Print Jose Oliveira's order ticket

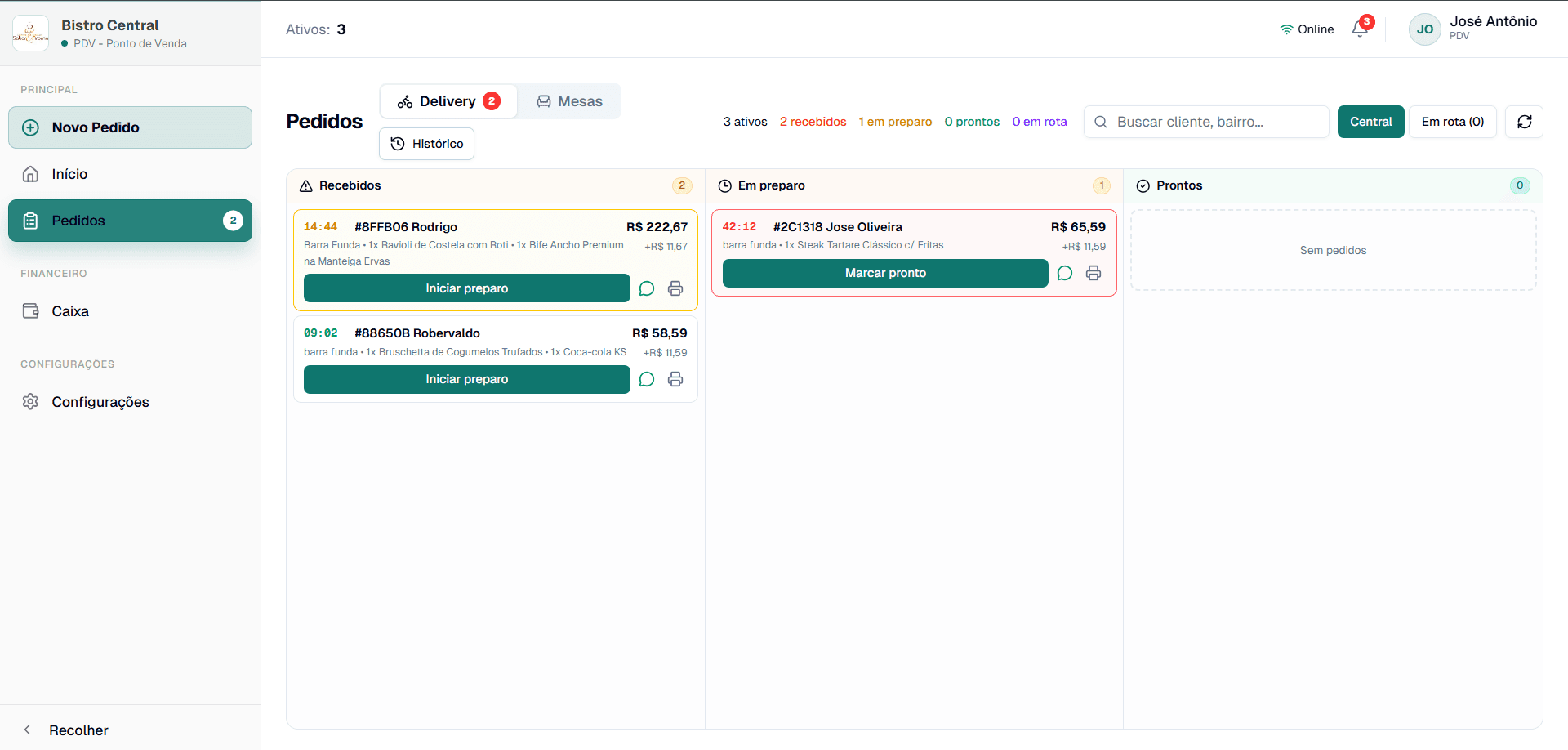tap(1094, 273)
